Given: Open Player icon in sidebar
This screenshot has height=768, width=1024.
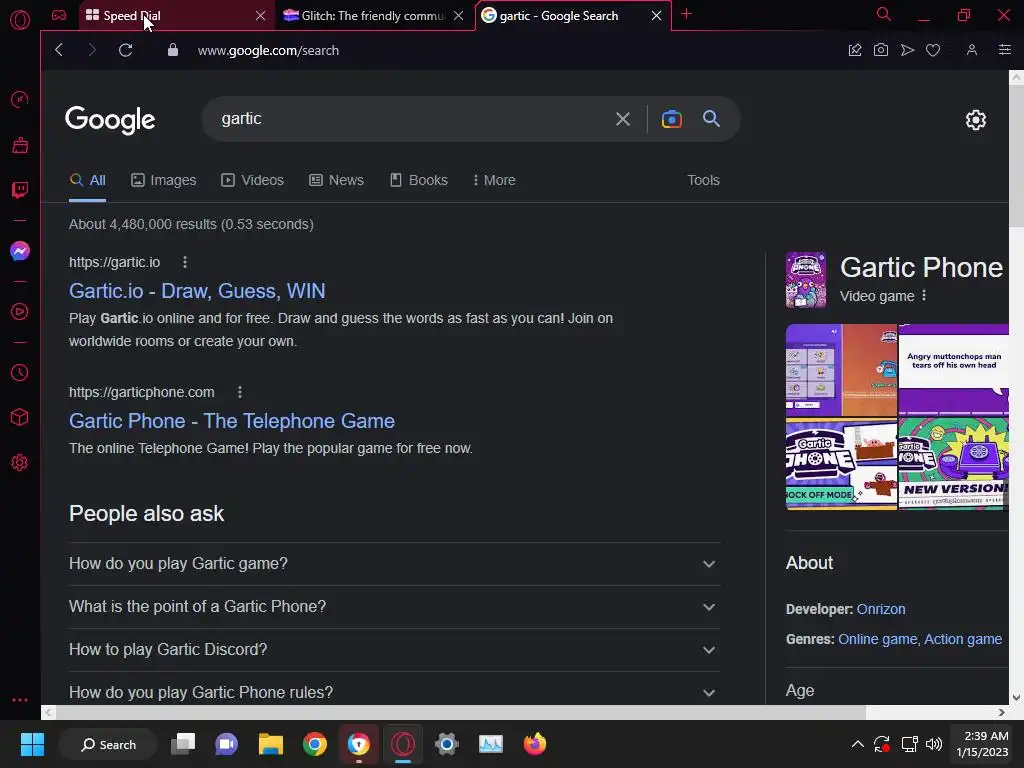Looking at the screenshot, I should click(20, 312).
